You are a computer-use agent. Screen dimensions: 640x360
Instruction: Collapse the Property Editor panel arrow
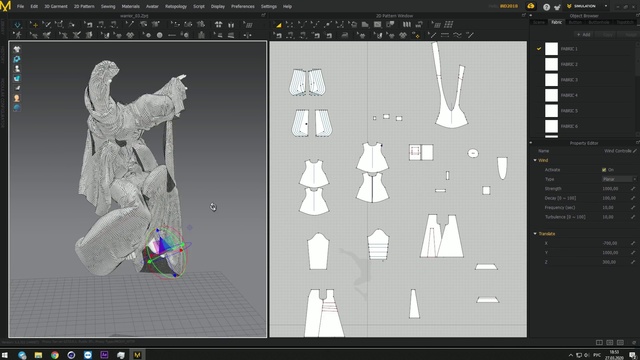point(531,143)
